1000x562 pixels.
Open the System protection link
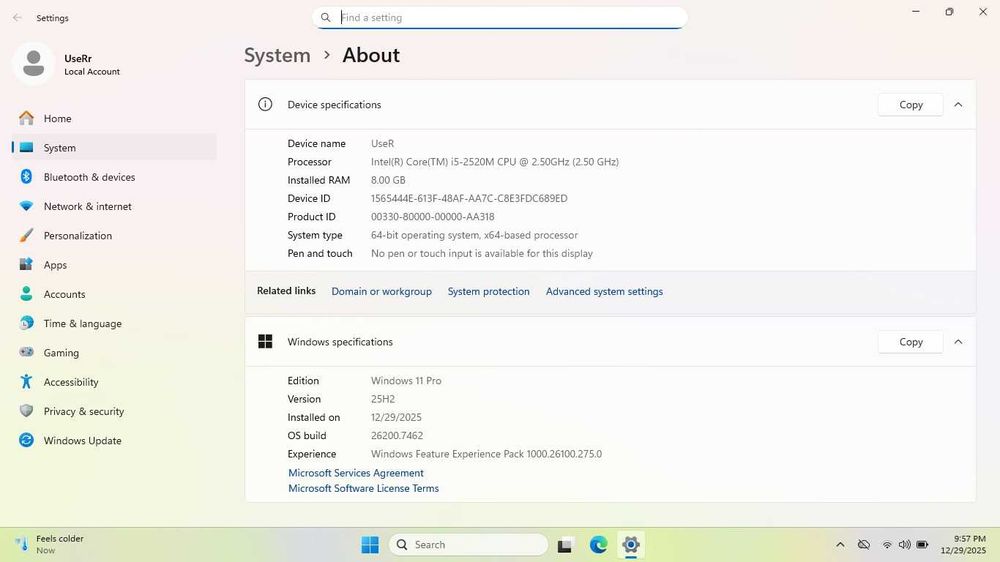489,291
